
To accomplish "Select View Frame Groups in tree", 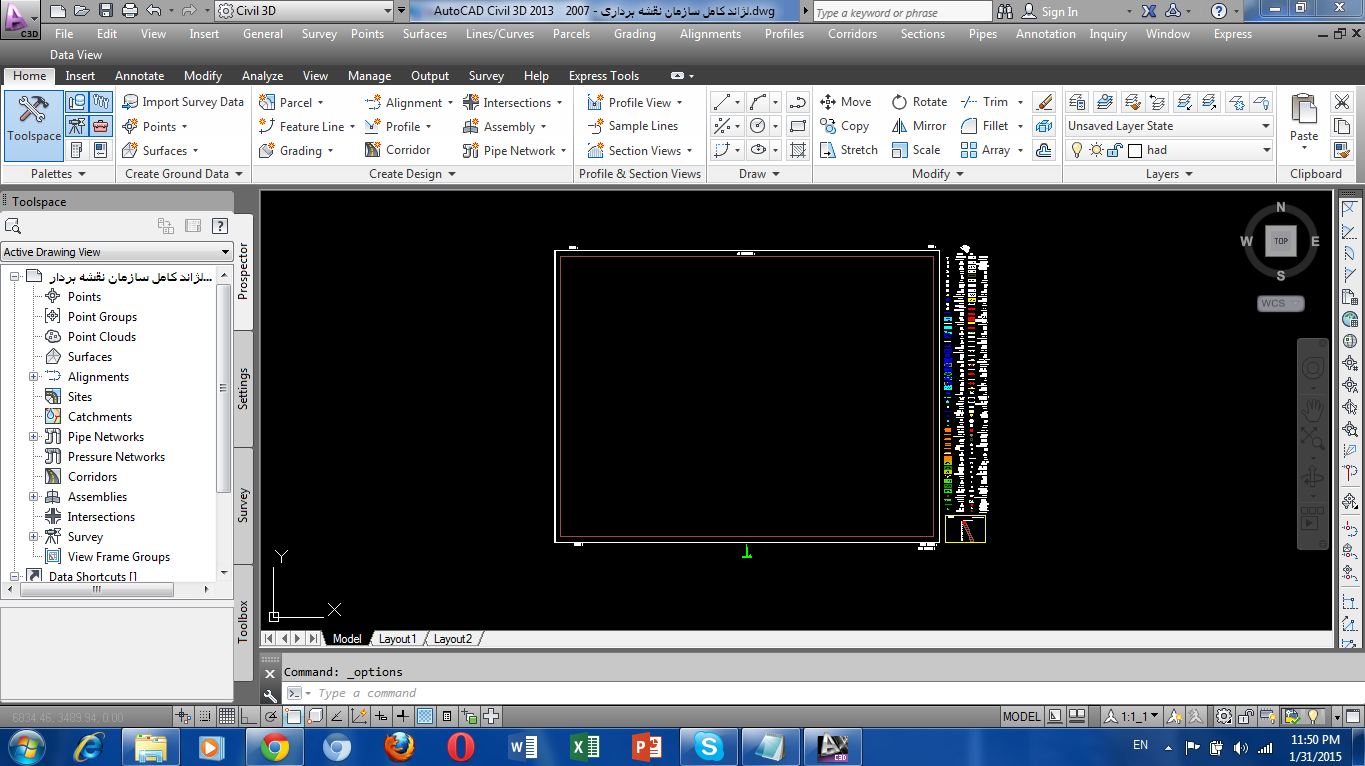I will (119, 557).
